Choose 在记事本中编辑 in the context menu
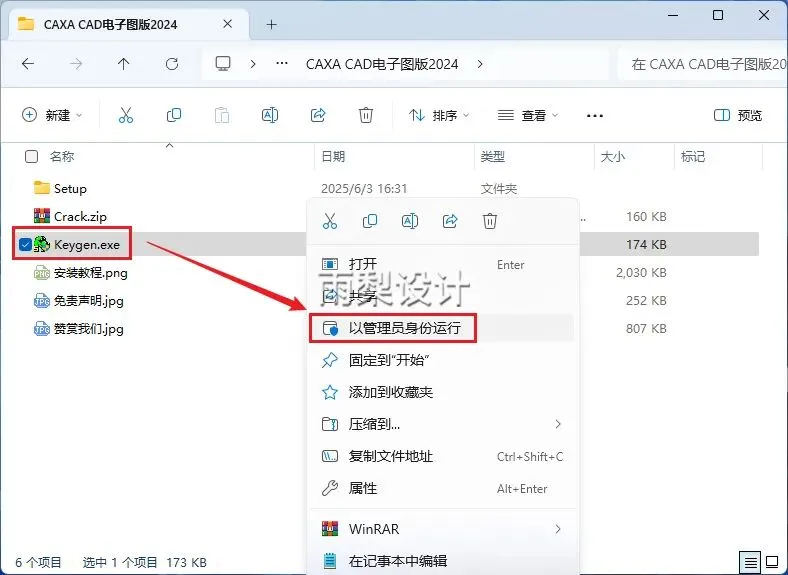 [442, 561]
